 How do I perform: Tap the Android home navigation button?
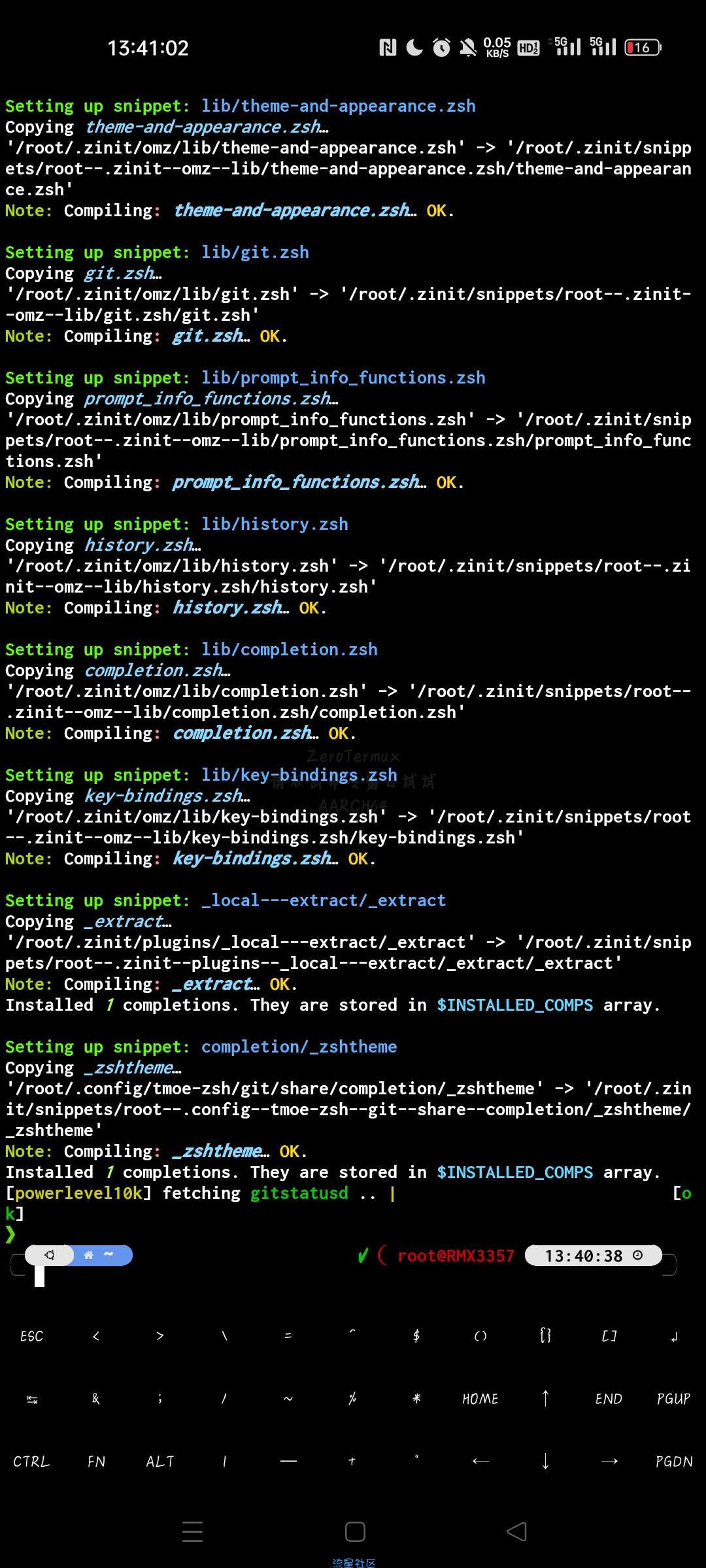tap(355, 1531)
